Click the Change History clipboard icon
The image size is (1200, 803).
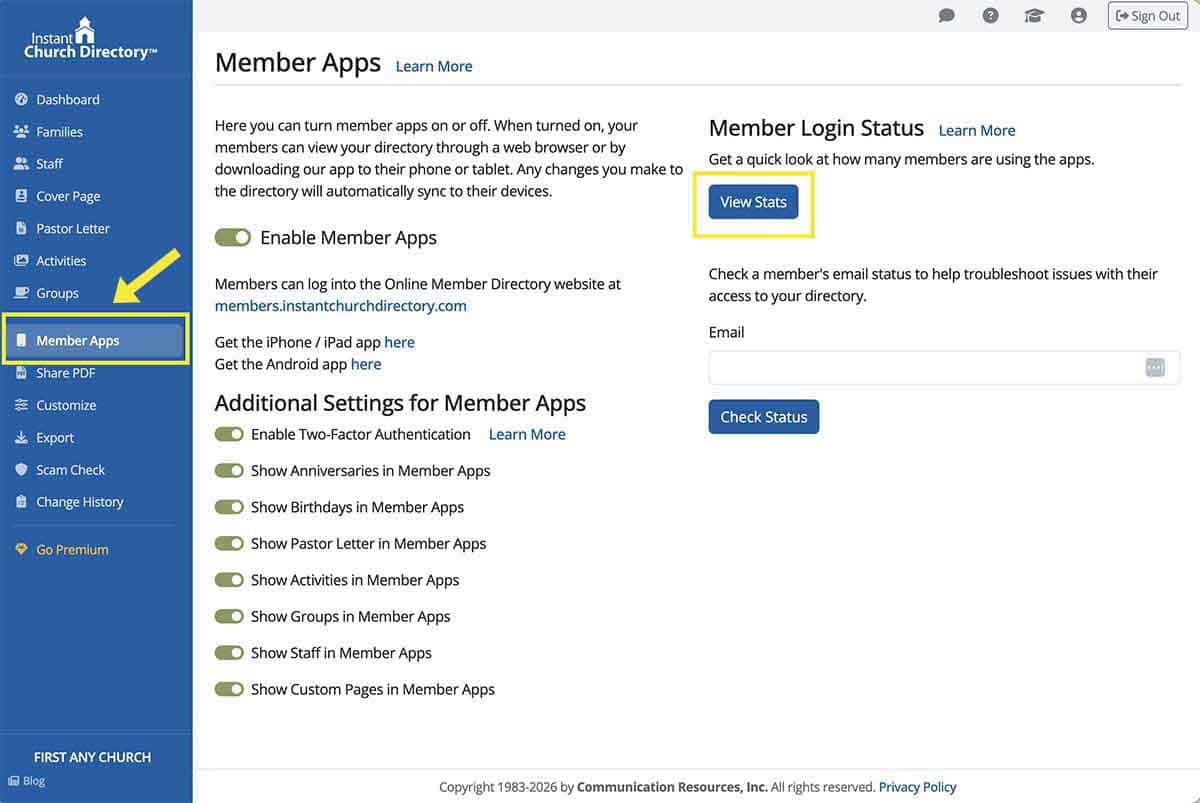pos(21,501)
